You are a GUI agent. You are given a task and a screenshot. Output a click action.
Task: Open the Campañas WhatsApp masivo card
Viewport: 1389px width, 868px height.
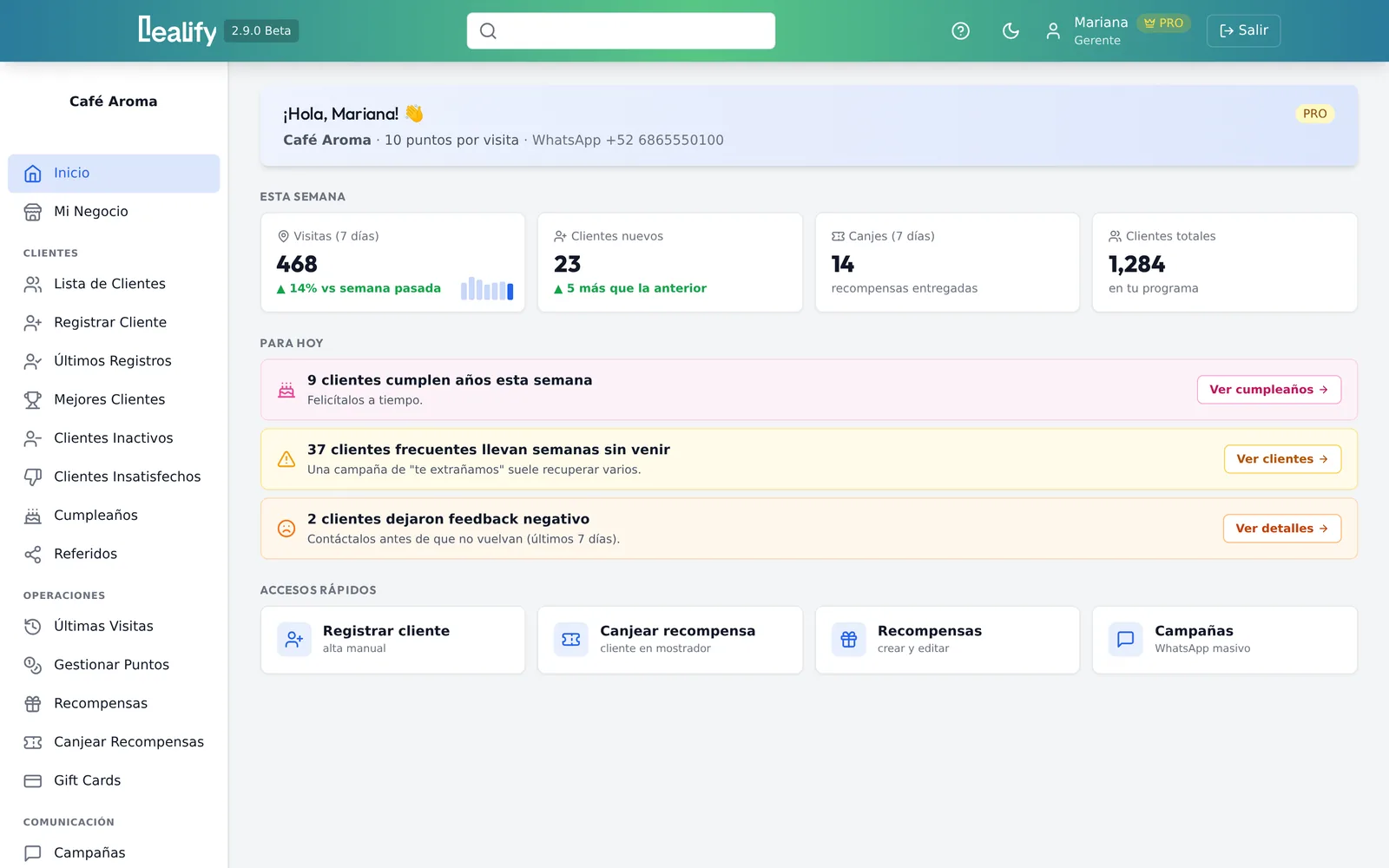click(x=1224, y=640)
